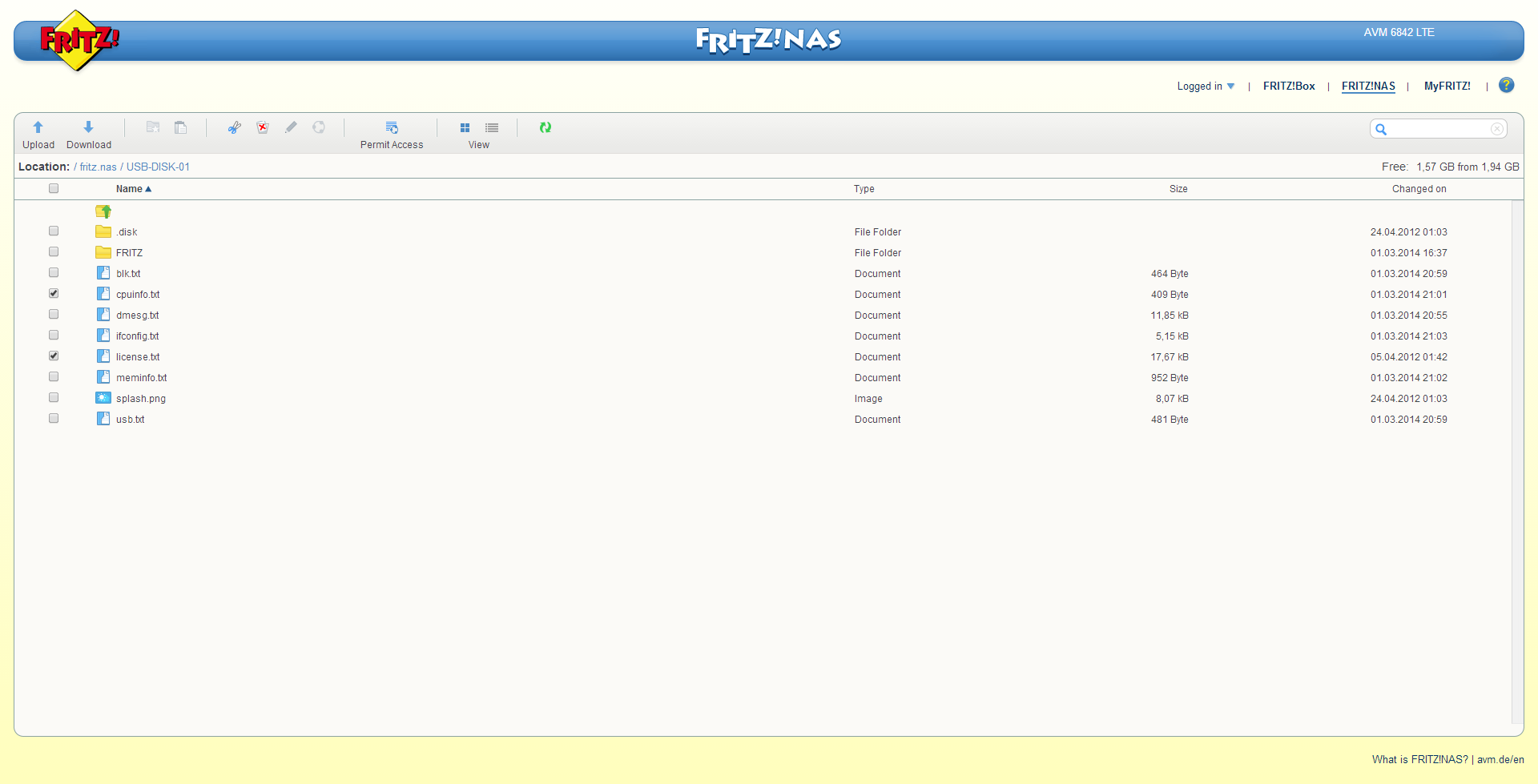Click the dmesg.txt document icon
Viewport: 1538px width, 784px height.
click(103, 315)
